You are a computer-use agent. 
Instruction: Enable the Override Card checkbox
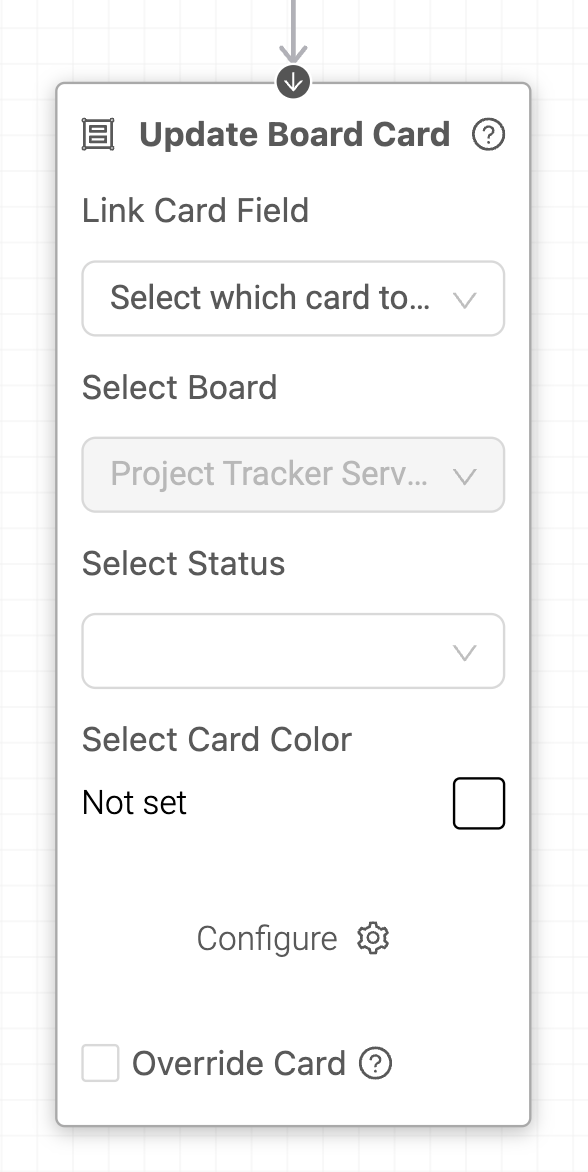pyautogui.click(x=100, y=1063)
